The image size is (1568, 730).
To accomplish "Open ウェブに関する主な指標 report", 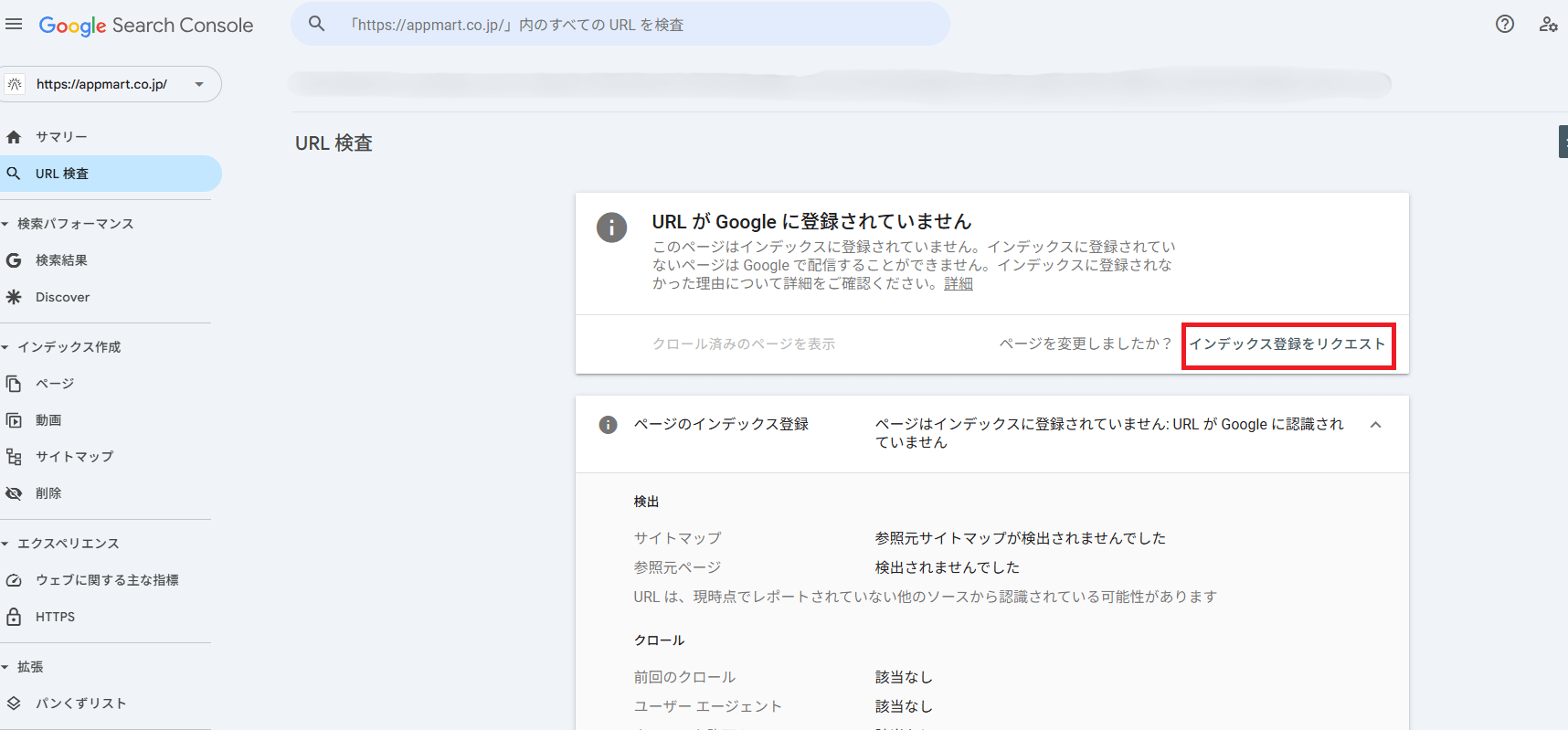I will point(111,580).
